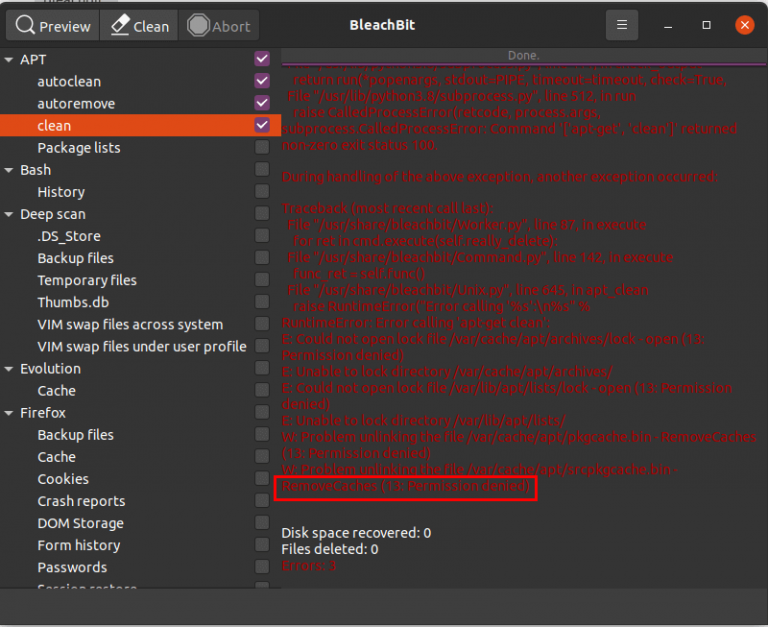Enable the Deep scan group checkbox

[262, 214]
